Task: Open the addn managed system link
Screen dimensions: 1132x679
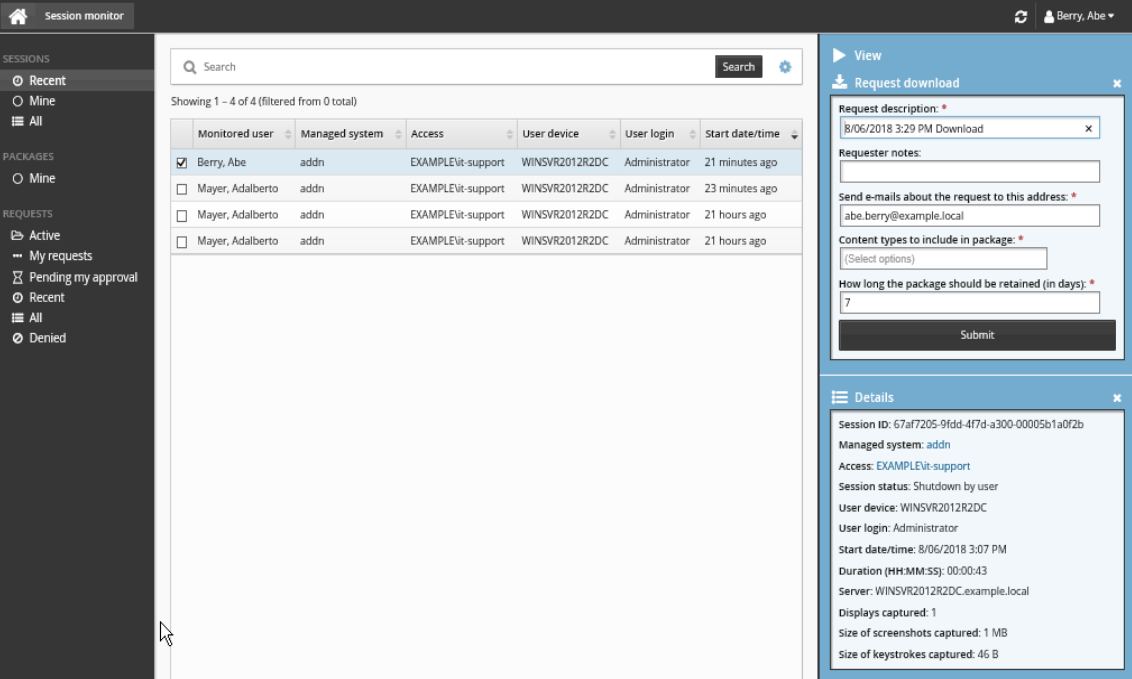Action: tap(938, 445)
